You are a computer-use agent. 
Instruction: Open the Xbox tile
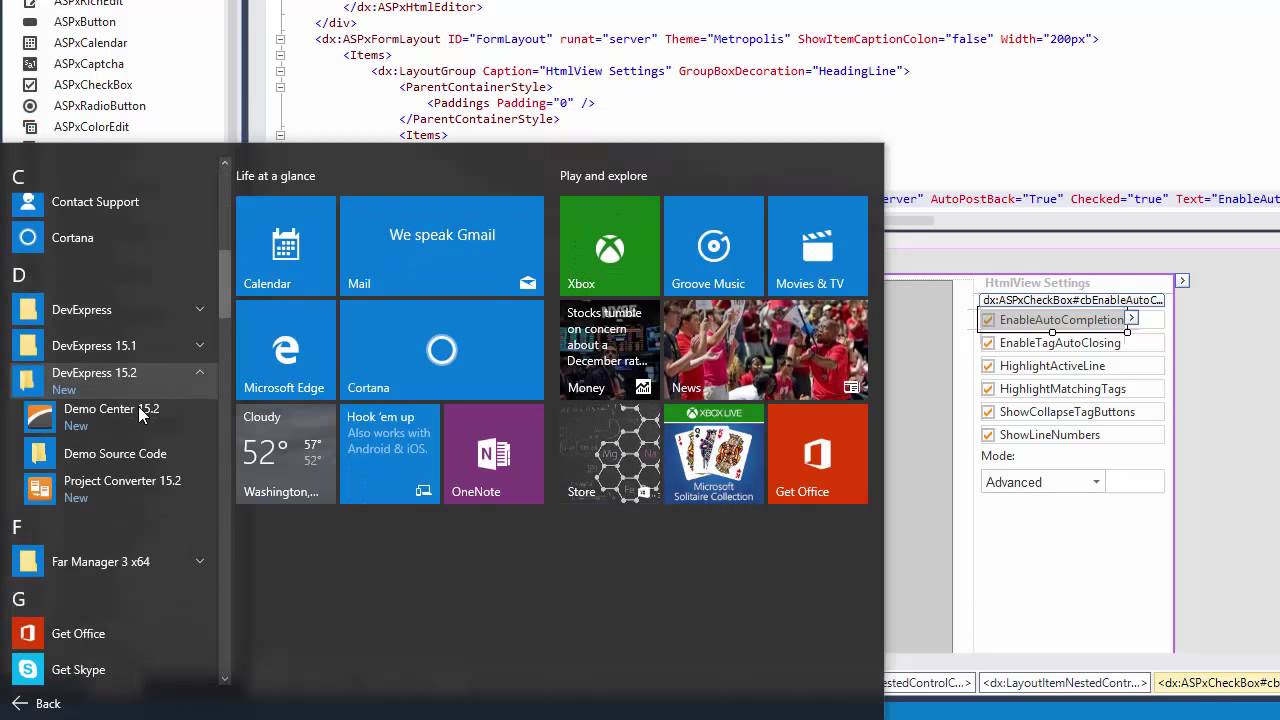(x=610, y=246)
